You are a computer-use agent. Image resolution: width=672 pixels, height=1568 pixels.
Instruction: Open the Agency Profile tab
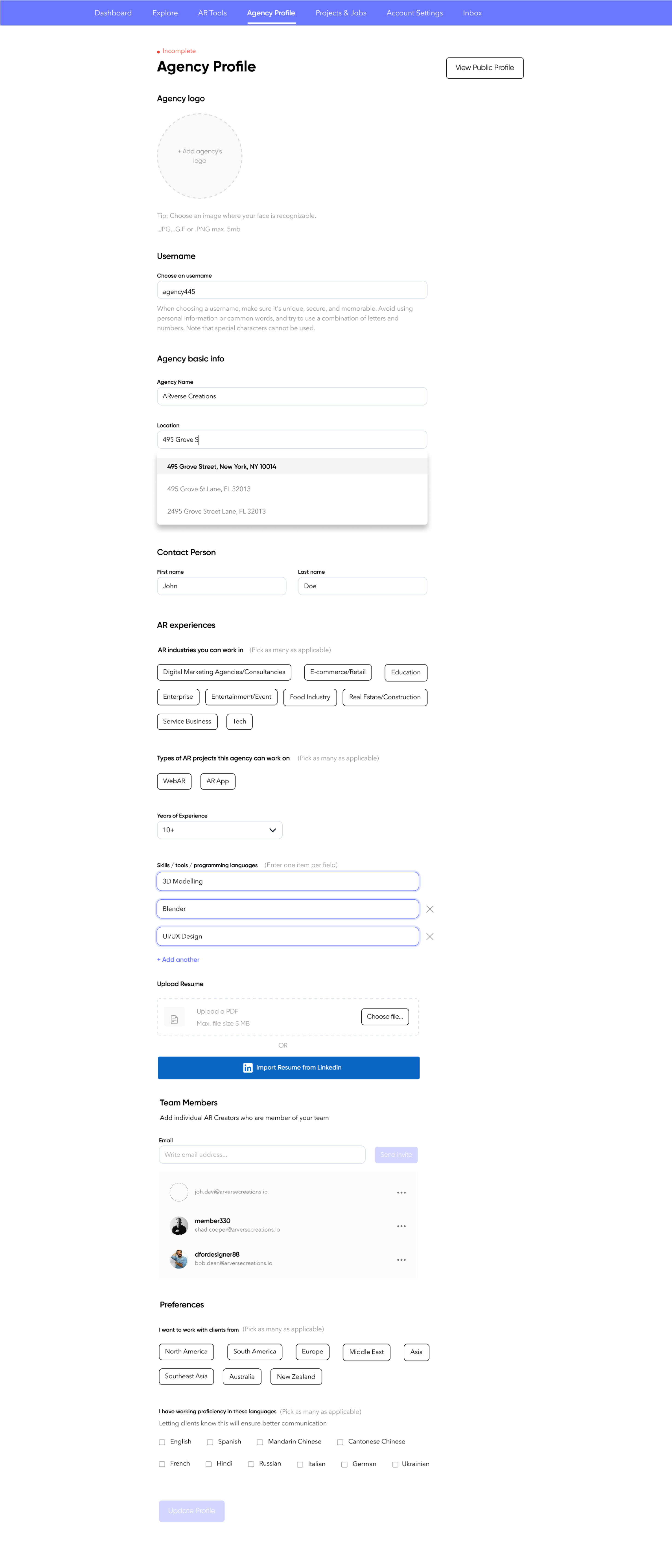coord(271,13)
